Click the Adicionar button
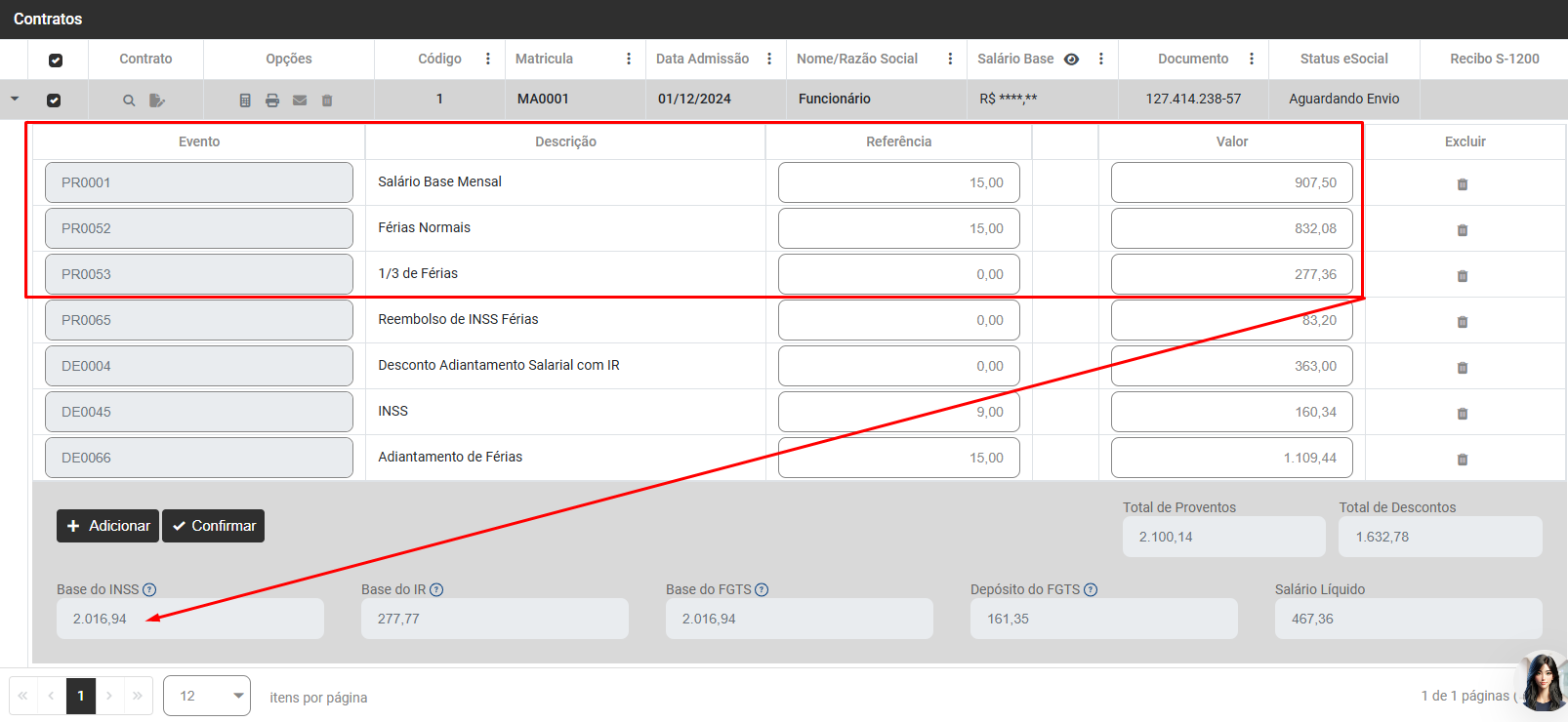 [108, 526]
